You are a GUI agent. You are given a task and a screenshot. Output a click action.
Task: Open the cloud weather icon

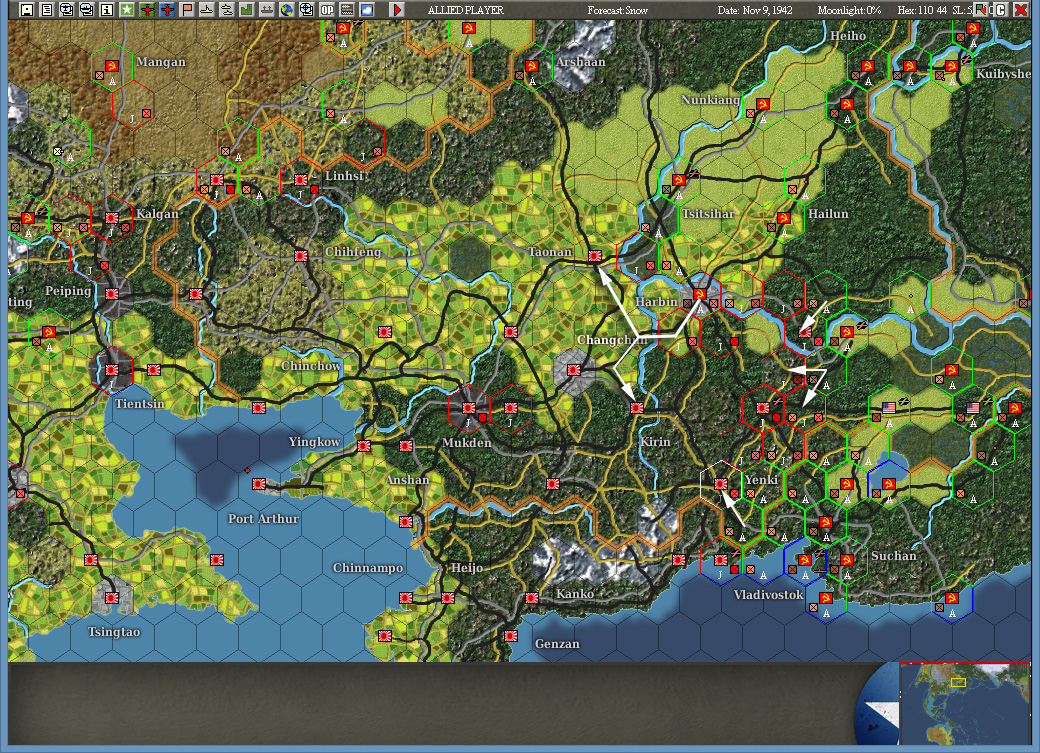[x=367, y=10]
